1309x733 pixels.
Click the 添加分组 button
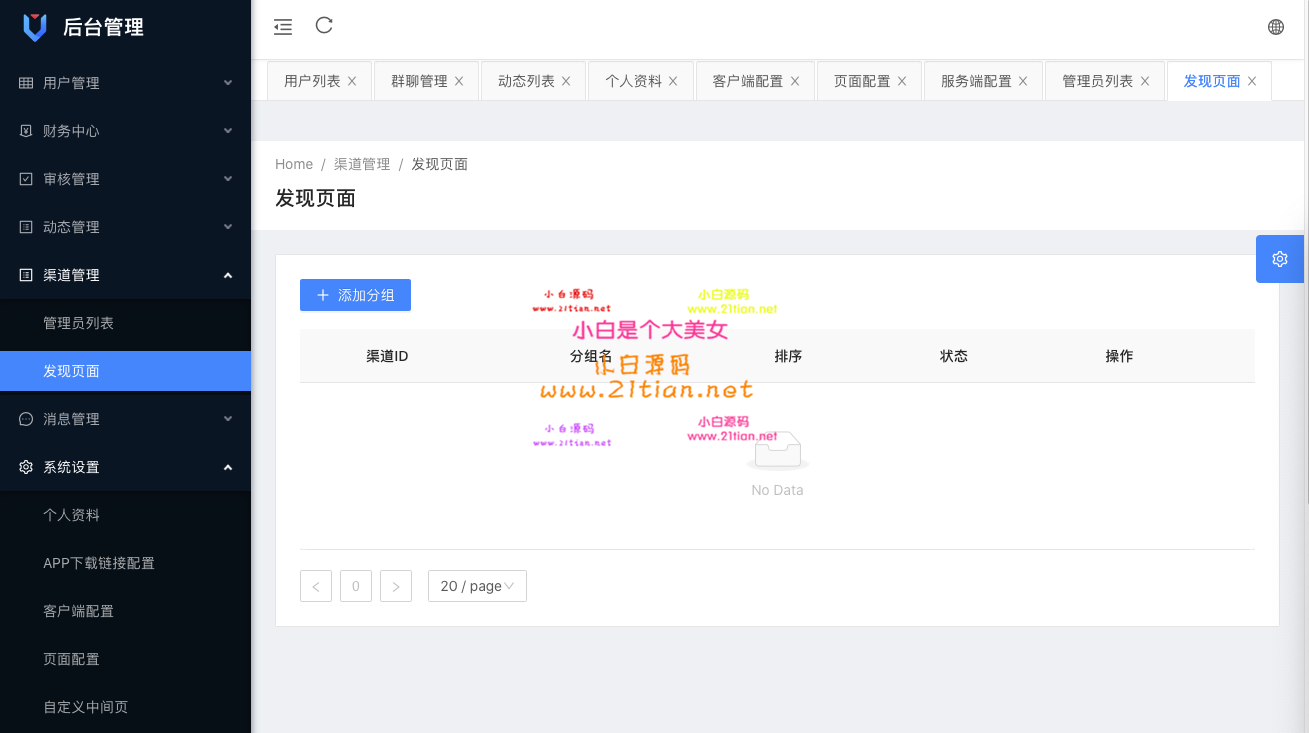pos(355,295)
